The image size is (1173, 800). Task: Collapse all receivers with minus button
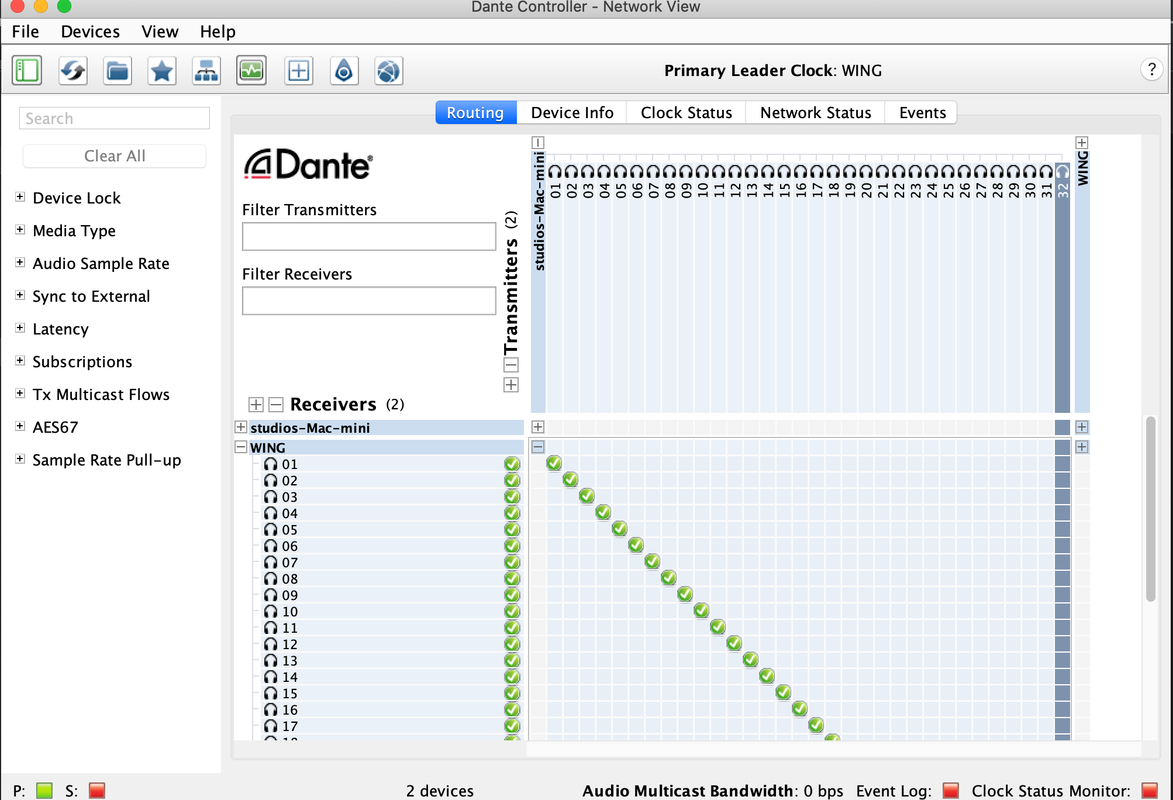[x=276, y=404]
